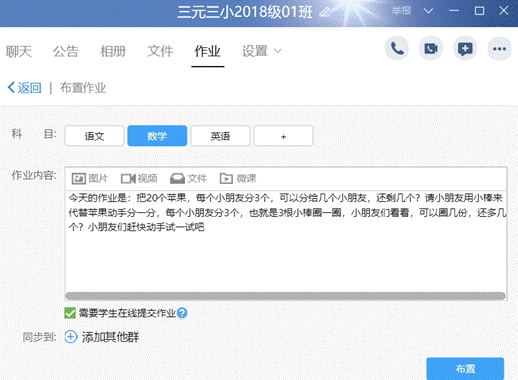Uncheck 需要学生在线提交作业 checkbox
Viewport: 518px width, 380px height.
(70, 313)
